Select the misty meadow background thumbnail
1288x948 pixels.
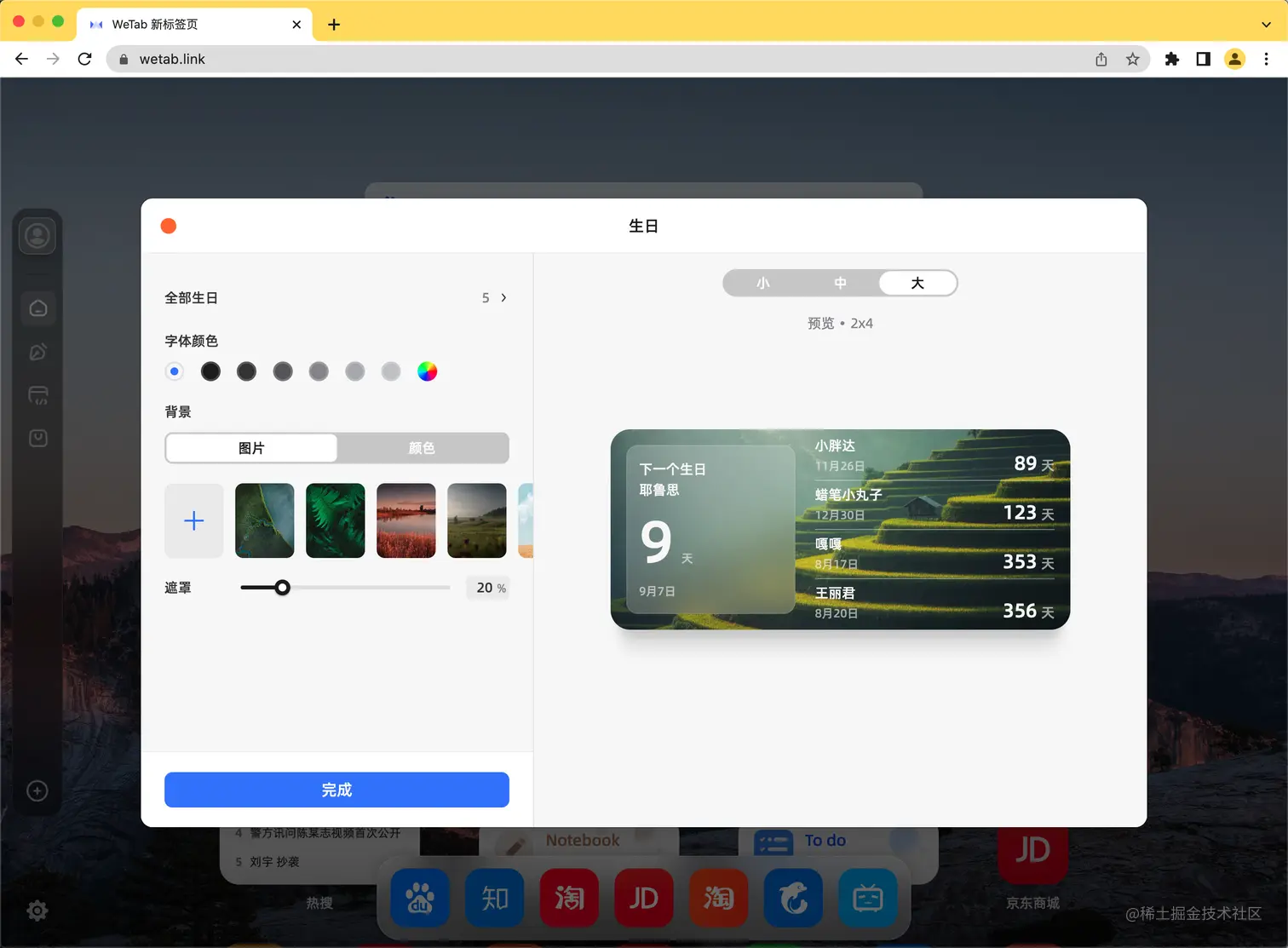point(477,520)
